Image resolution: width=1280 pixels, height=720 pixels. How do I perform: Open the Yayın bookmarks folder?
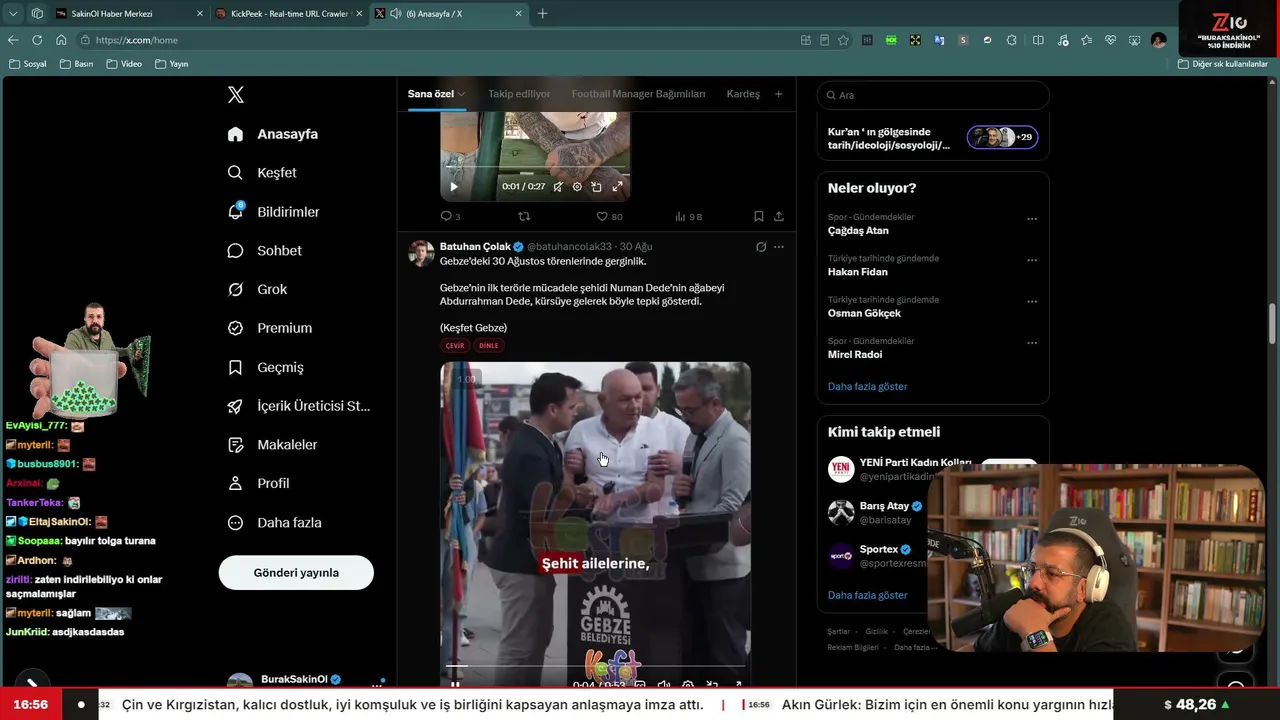pos(172,64)
